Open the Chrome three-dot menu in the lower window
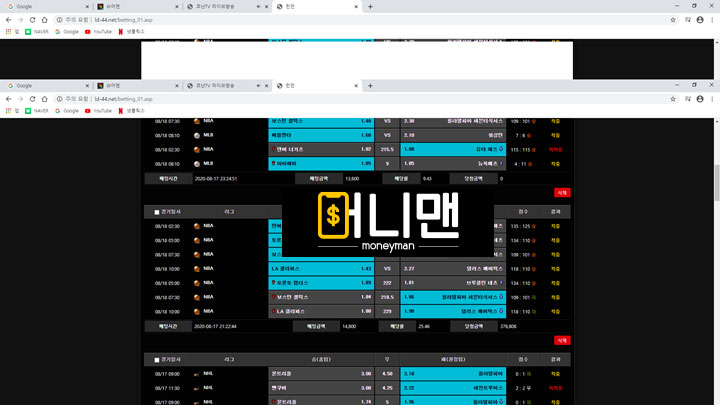The height and width of the screenshot is (405, 720). (710, 100)
